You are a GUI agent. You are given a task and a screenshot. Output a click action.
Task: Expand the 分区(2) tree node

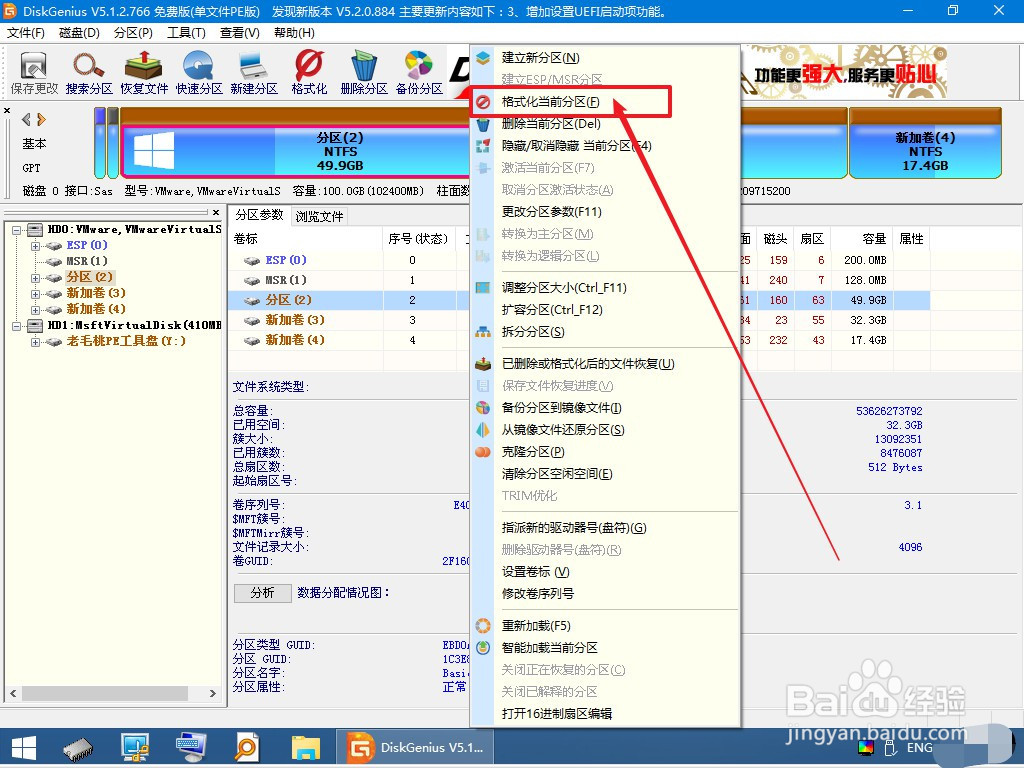point(35,278)
